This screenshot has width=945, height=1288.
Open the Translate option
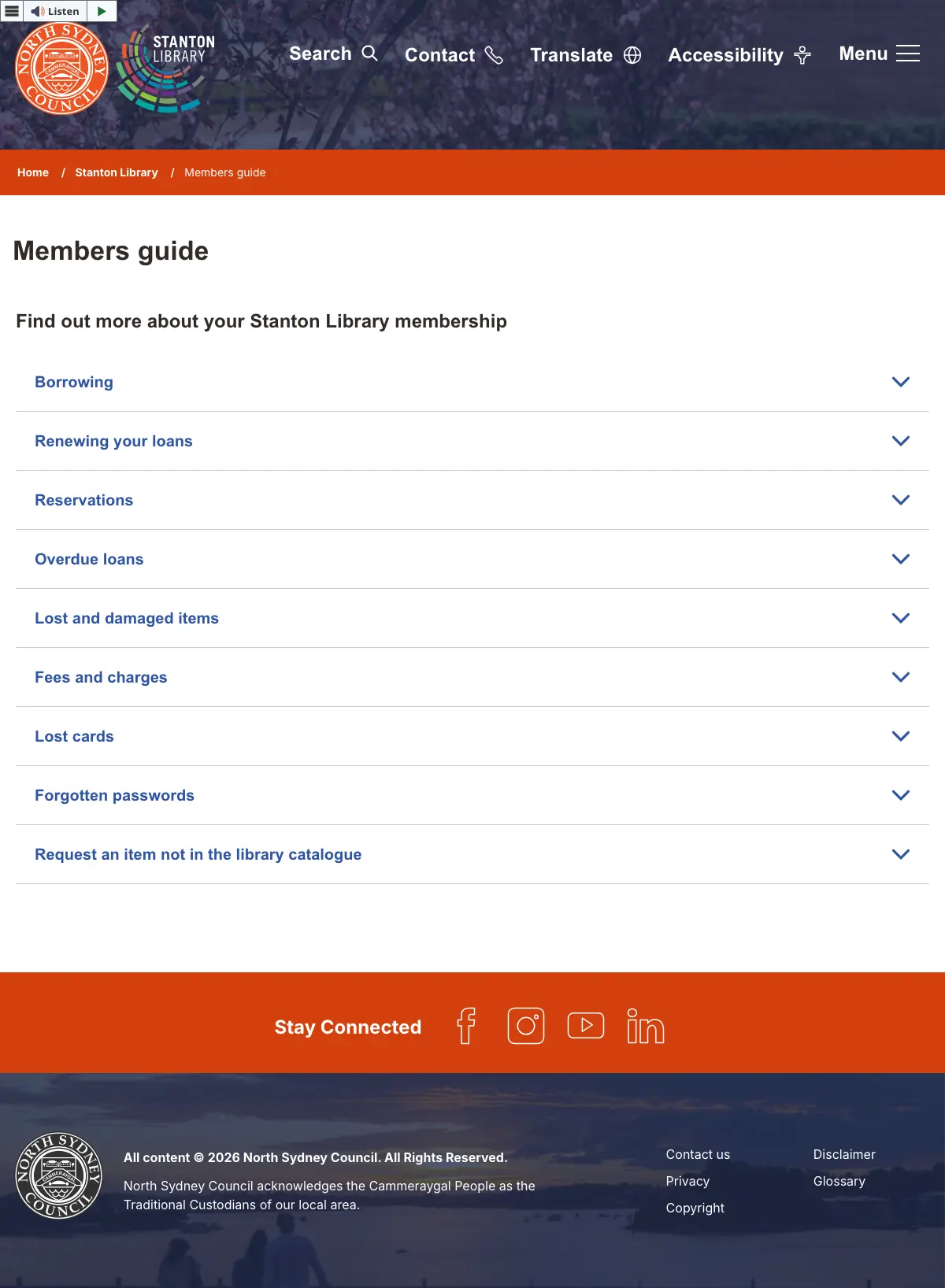pos(585,55)
